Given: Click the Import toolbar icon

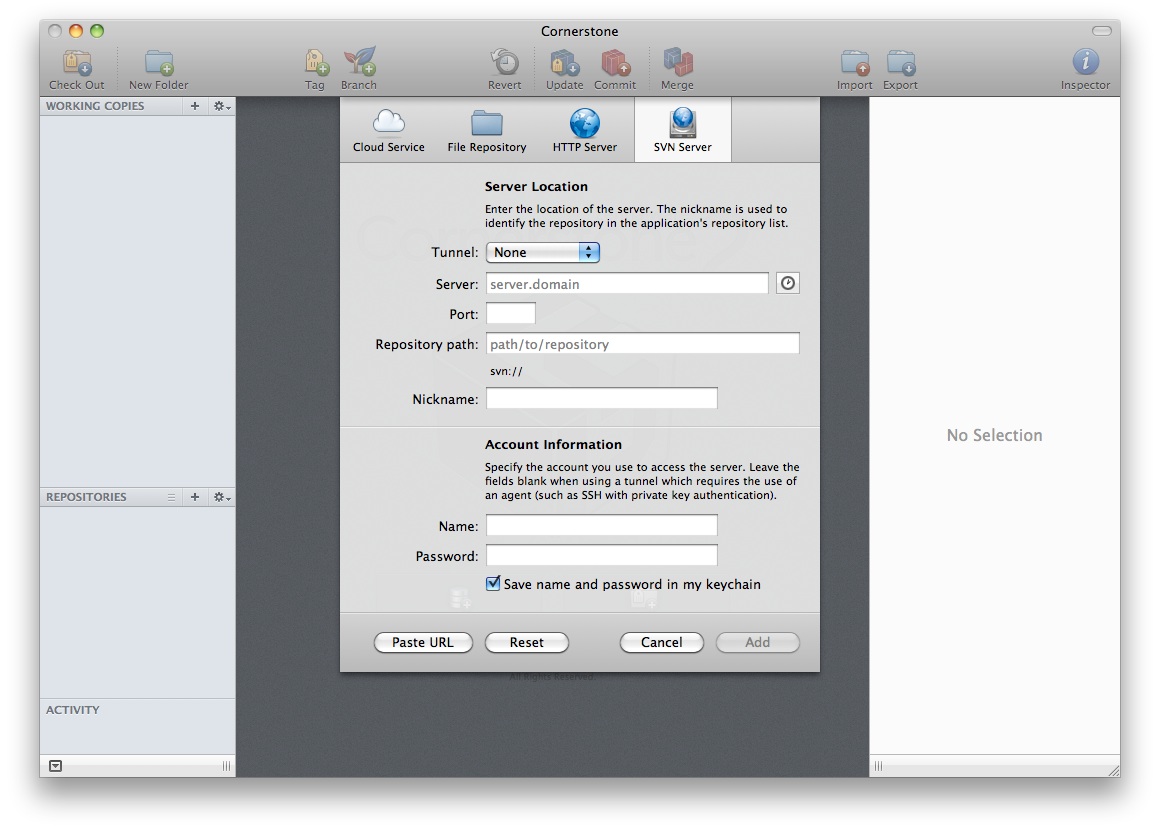Looking at the screenshot, I should 854,70.
